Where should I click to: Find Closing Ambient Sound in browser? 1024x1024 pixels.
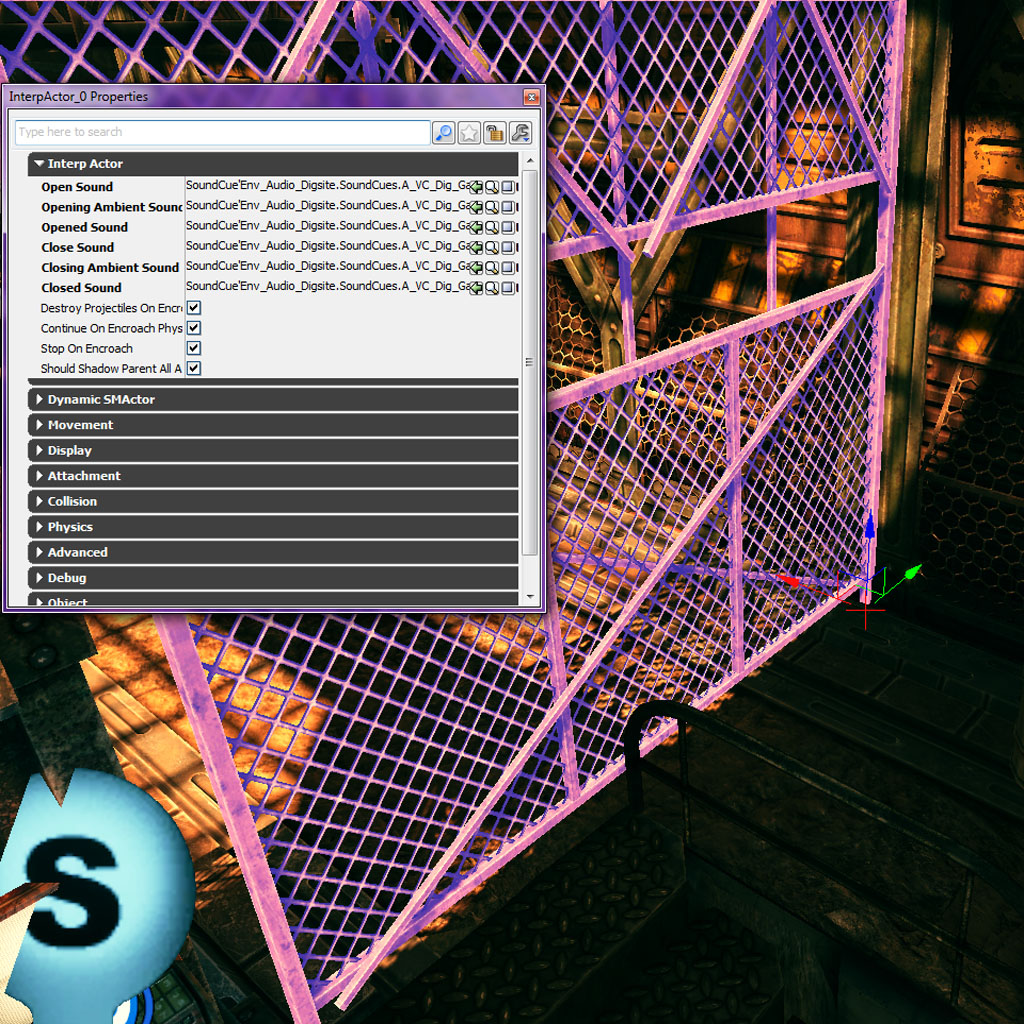[x=492, y=268]
